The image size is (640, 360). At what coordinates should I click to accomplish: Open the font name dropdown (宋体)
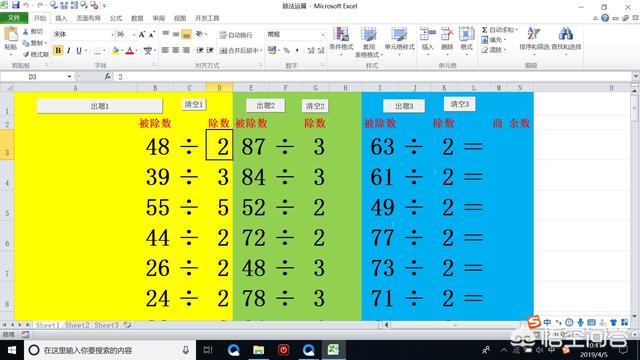point(112,35)
